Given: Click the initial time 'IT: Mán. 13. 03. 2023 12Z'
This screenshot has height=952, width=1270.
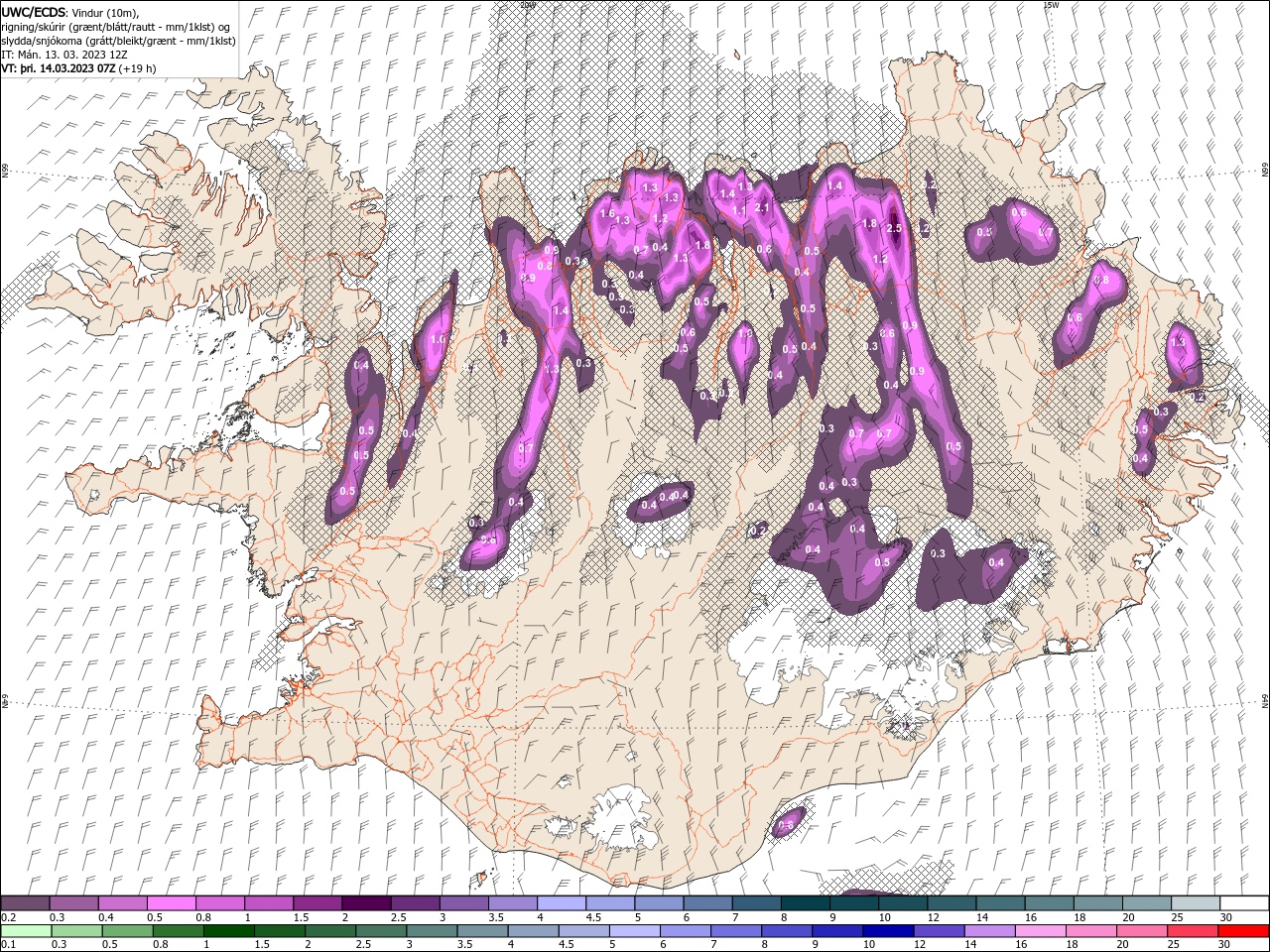Looking at the screenshot, I should (x=66, y=55).
